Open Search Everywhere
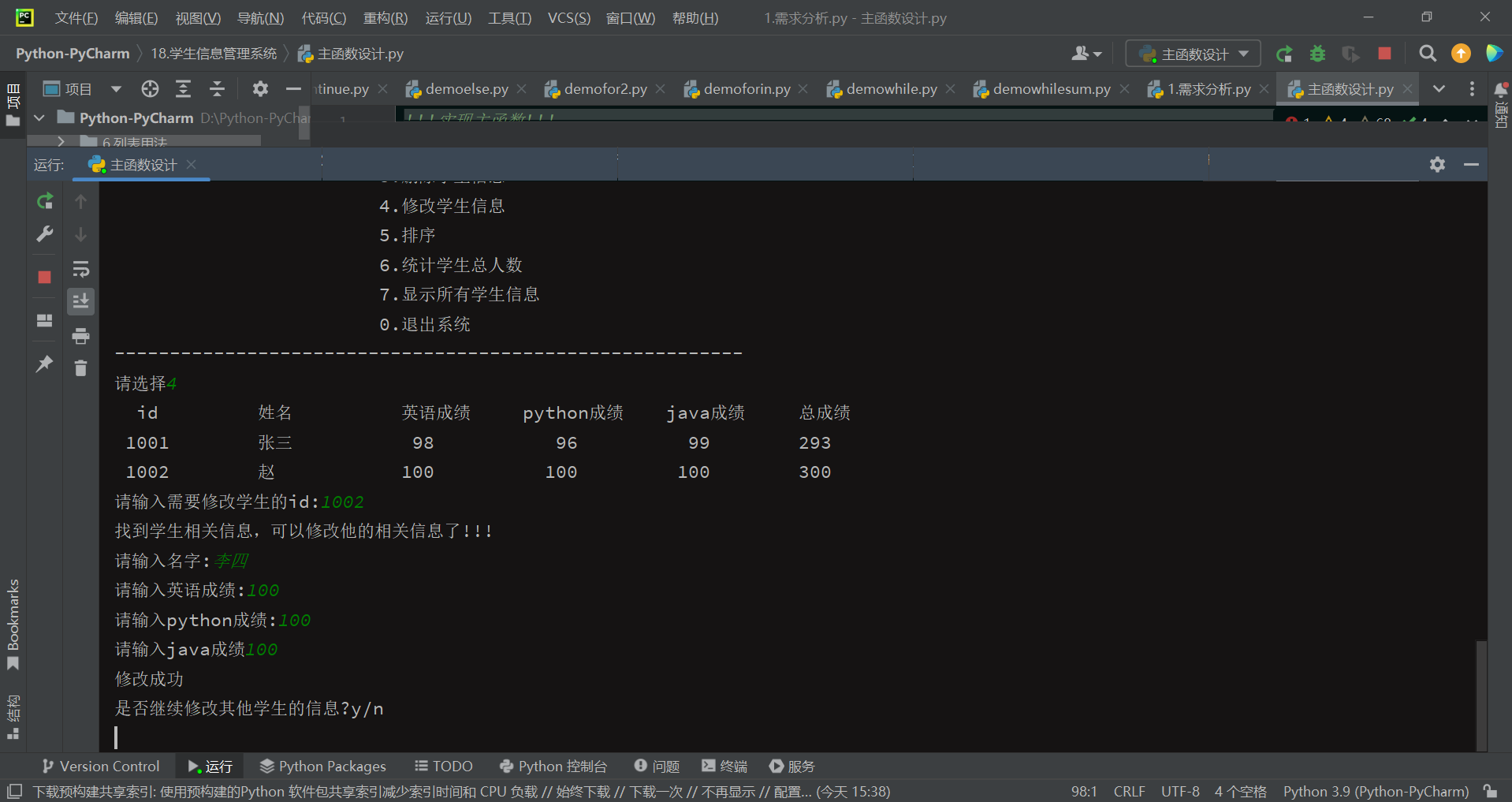This screenshot has height=802, width=1512. pyautogui.click(x=1428, y=54)
